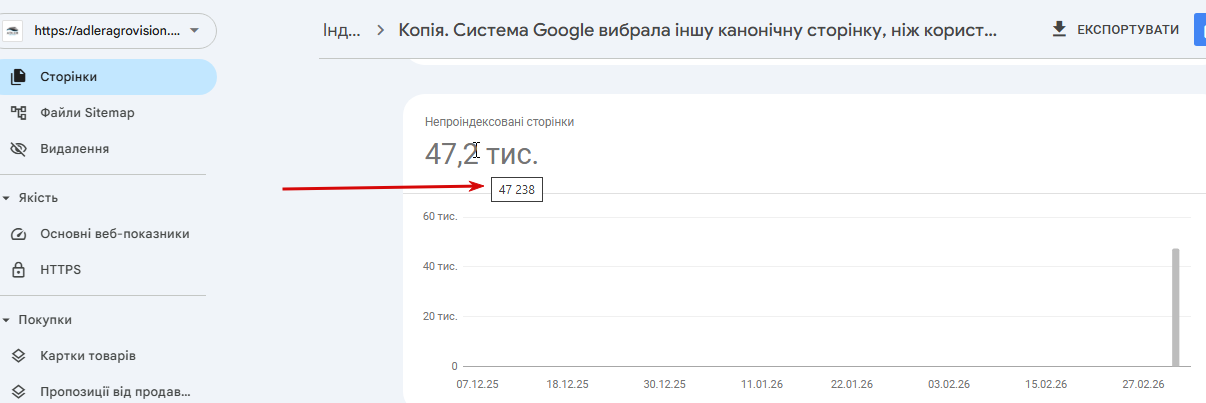Open the adleragrovision property selector dropdown
The width and height of the screenshot is (1206, 403).
click(193, 31)
